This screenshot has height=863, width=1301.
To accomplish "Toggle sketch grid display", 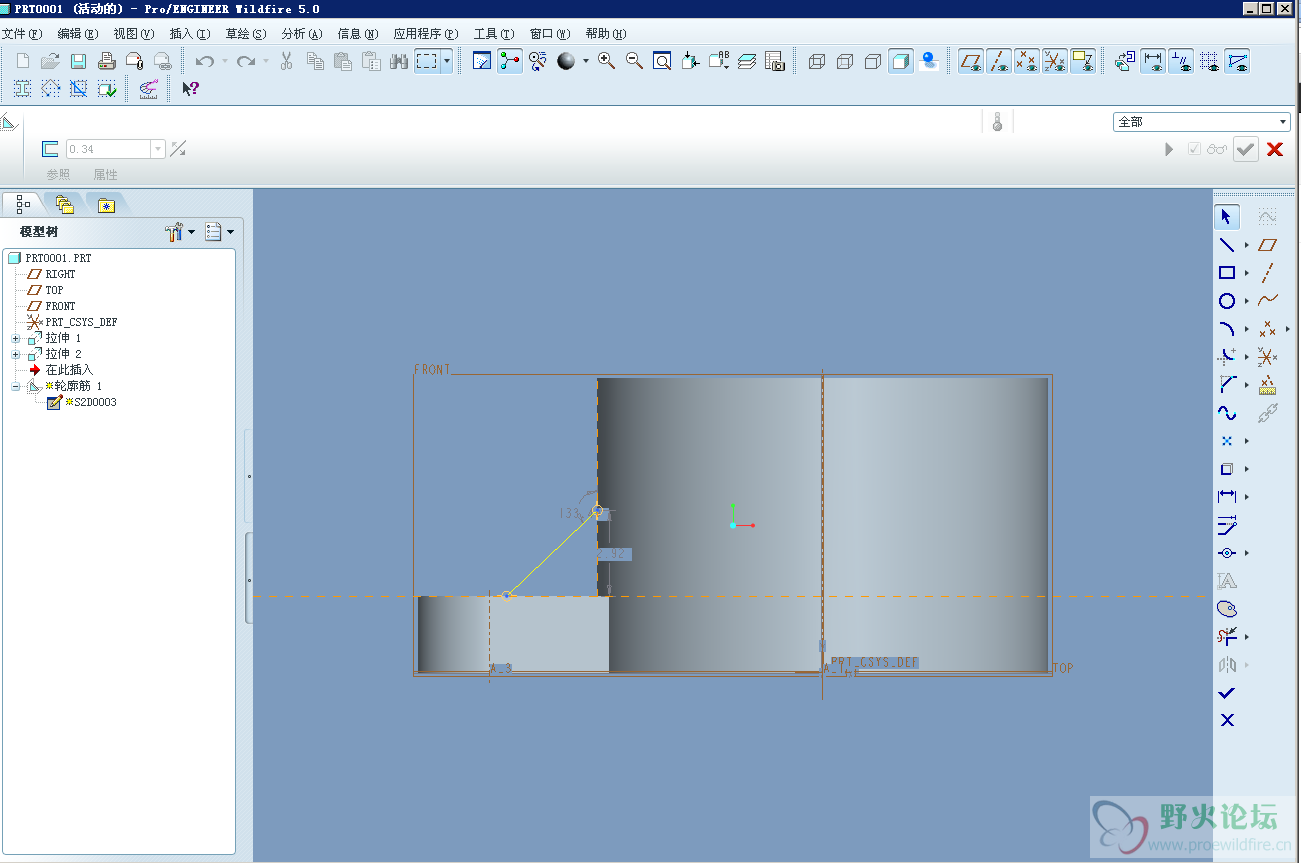I will [x=1210, y=62].
